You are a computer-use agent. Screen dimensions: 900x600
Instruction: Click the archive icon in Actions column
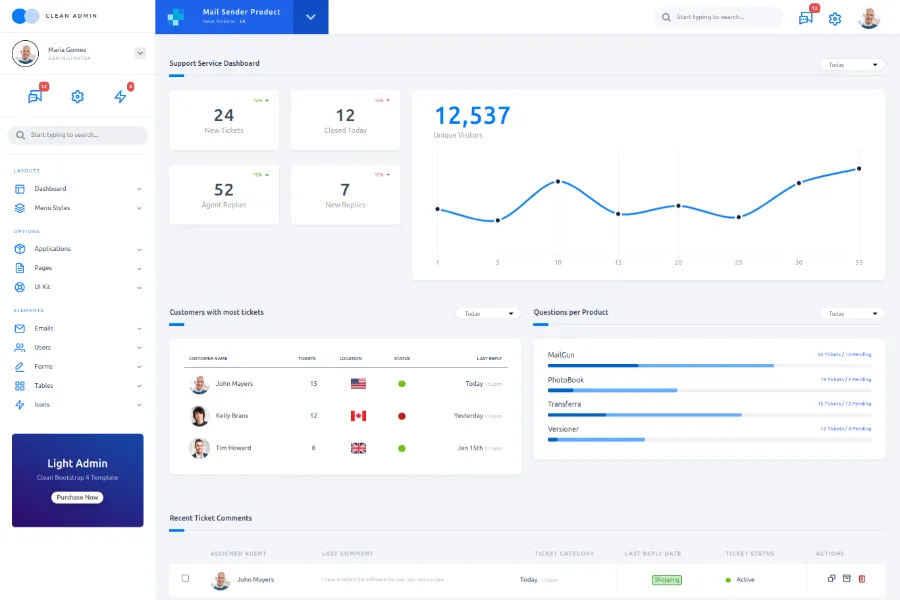847,579
